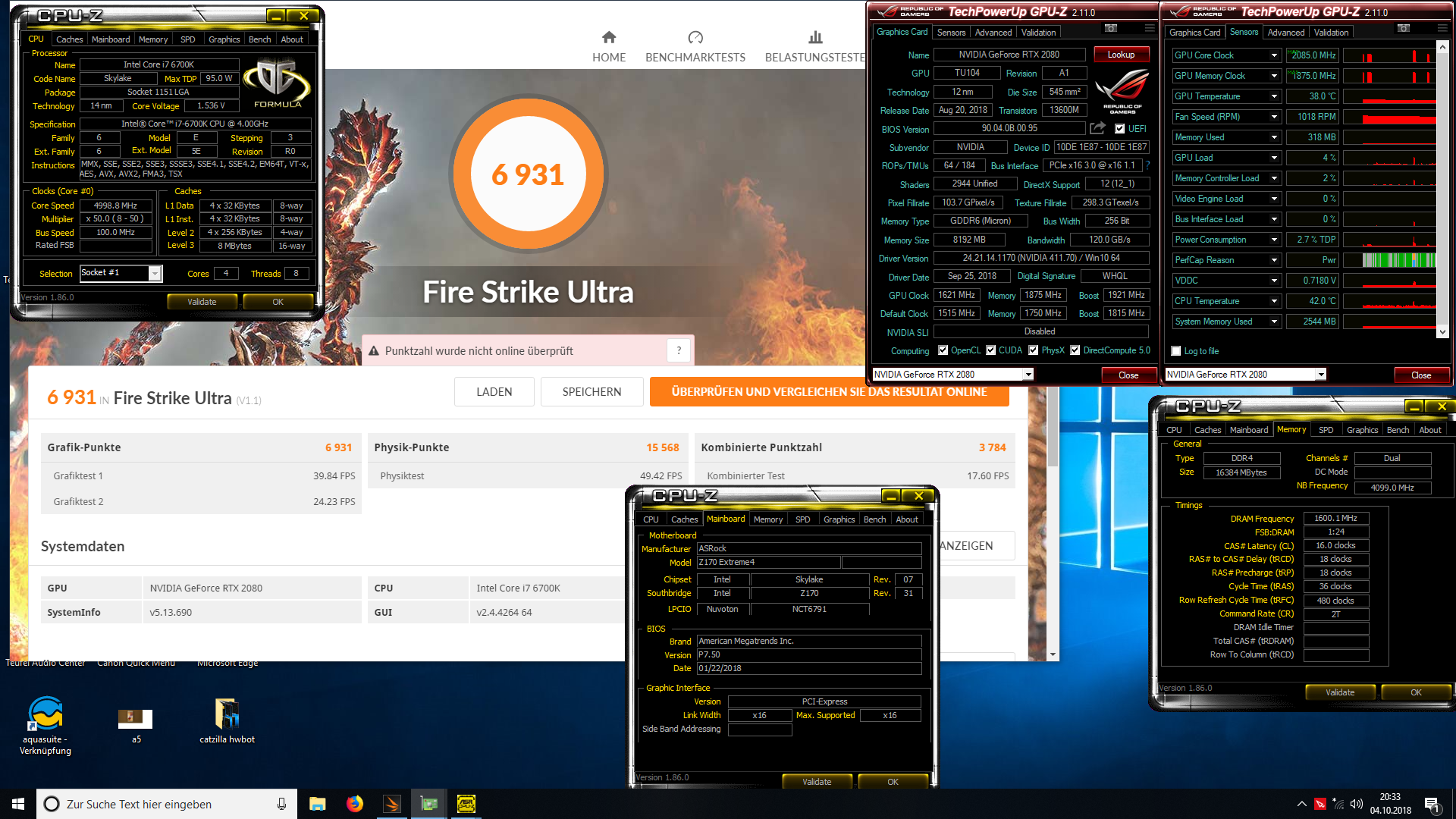Switch to CPU-Z taskbar icon
Viewport: 1456px width, 819px height.
[x=466, y=804]
